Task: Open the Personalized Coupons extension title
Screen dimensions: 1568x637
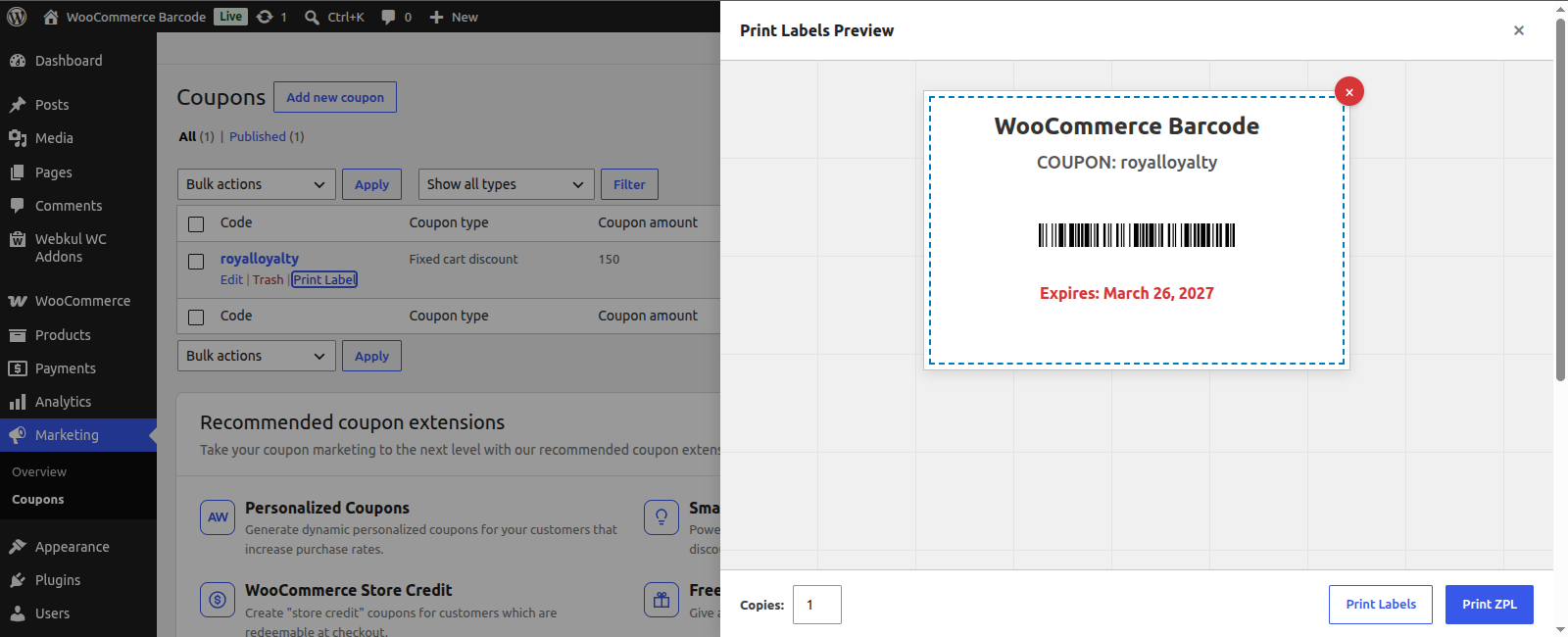Action: click(327, 508)
